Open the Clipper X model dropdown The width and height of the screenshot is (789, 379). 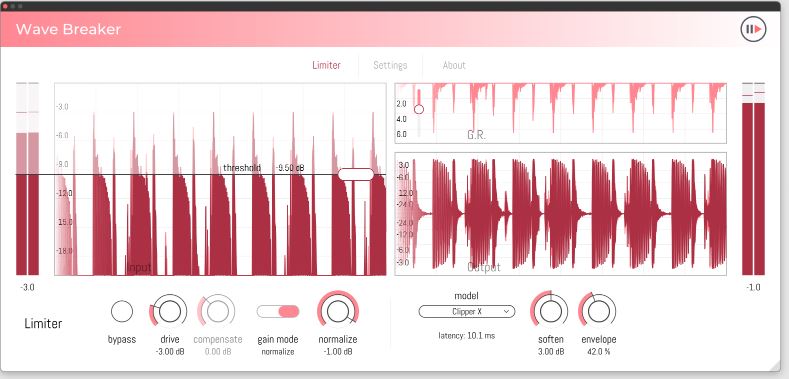click(x=467, y=312)
